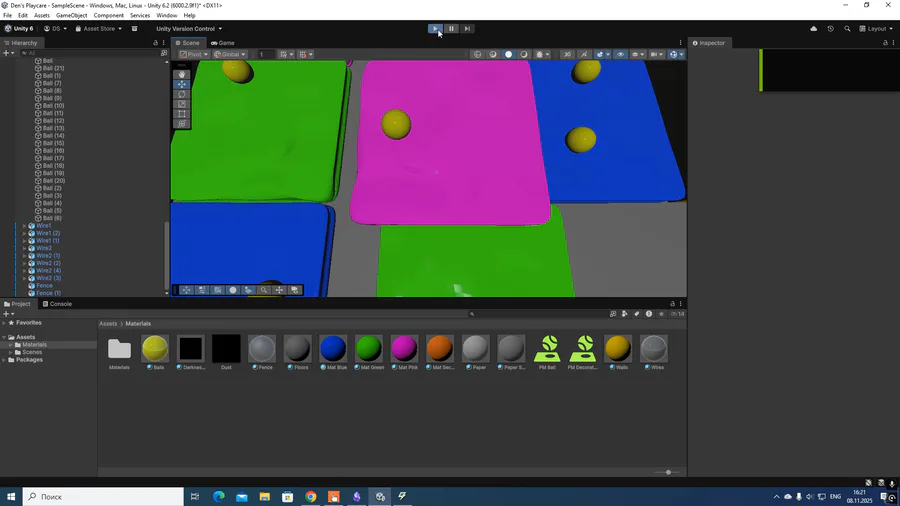Click the Unity 6 button
The image size is (900, 506).
pyautogui.click(x=19, y=29)
